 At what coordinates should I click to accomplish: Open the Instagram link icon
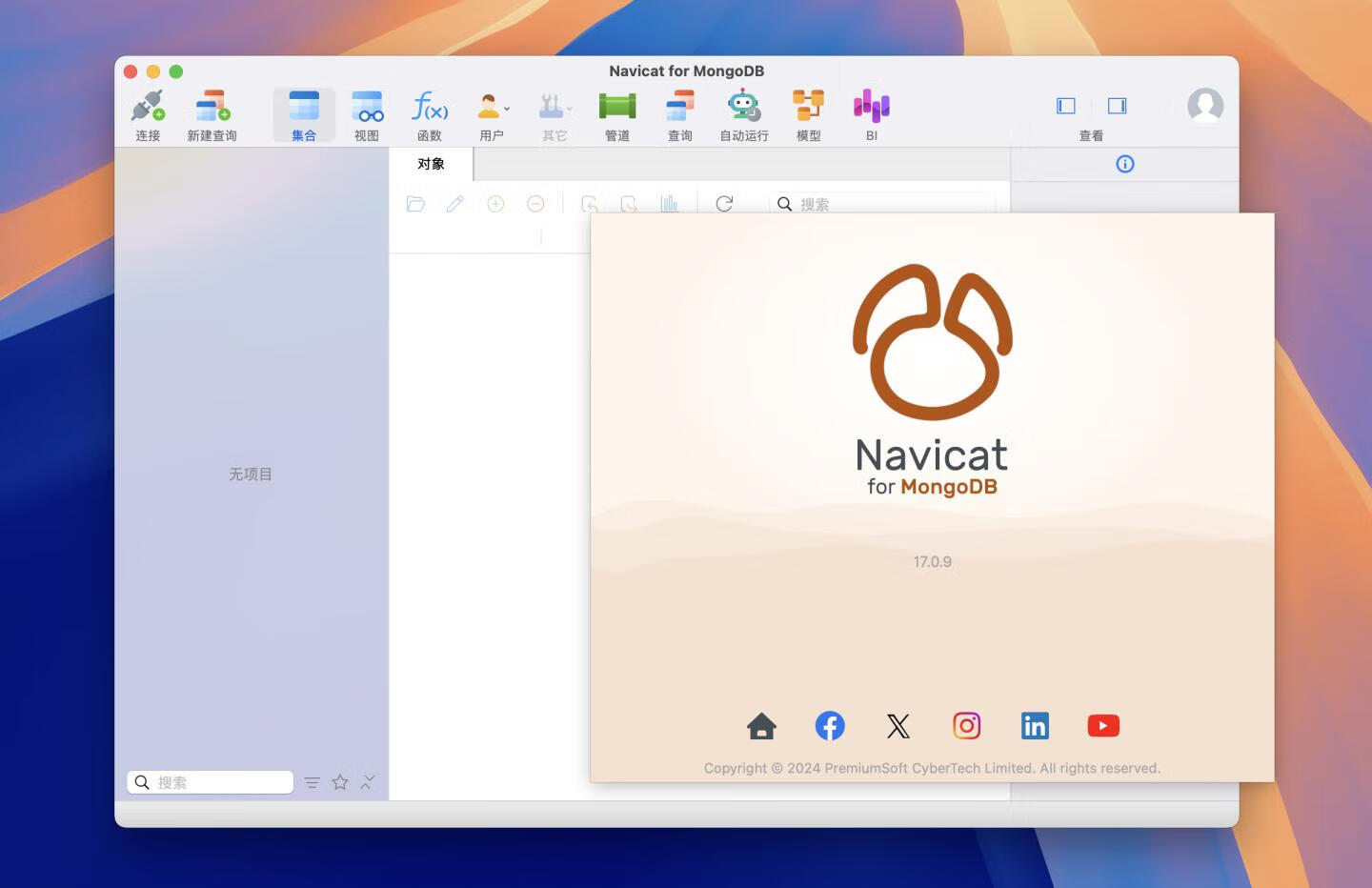(x=966, y=726)
